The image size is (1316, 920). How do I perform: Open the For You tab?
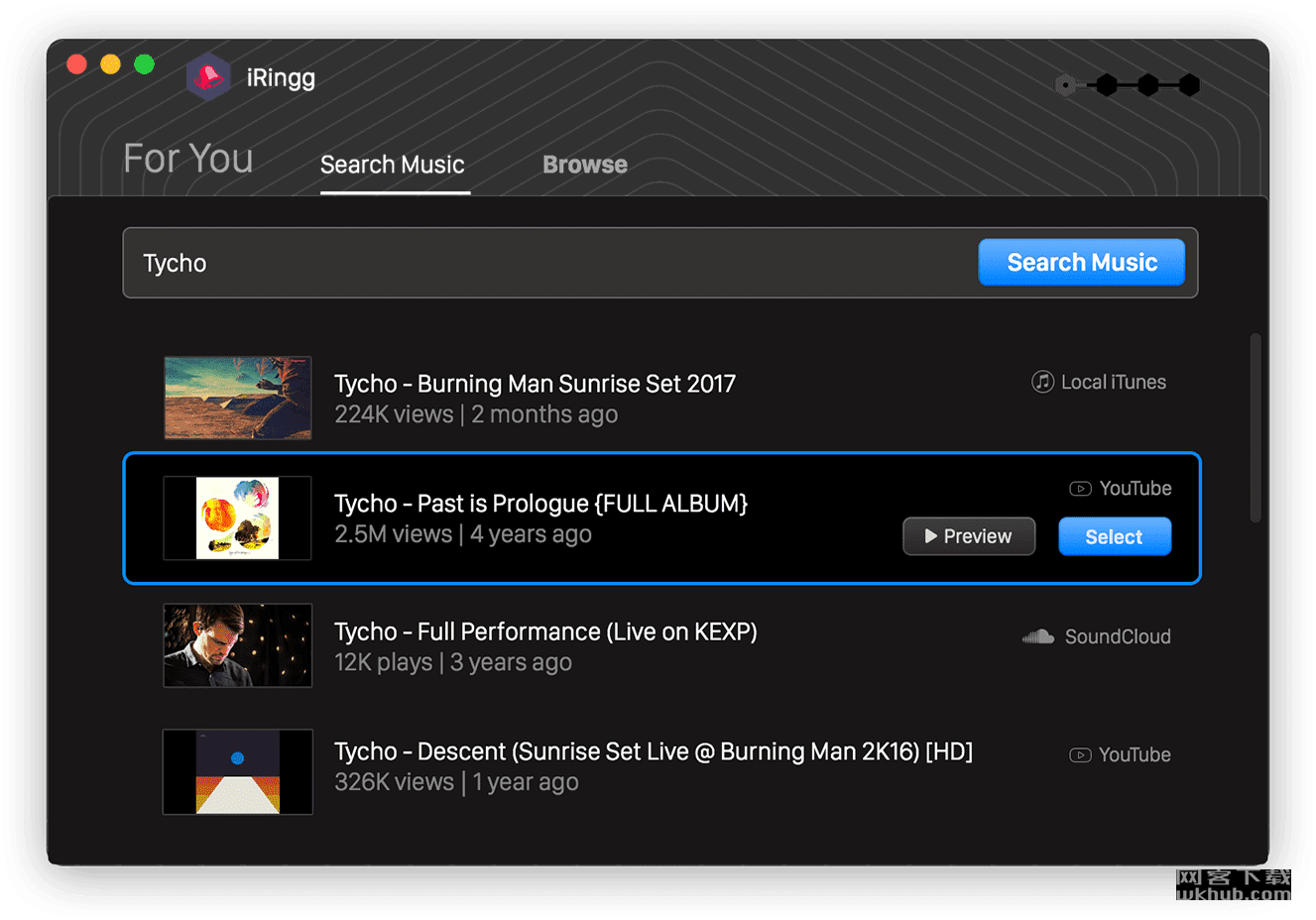188,159
